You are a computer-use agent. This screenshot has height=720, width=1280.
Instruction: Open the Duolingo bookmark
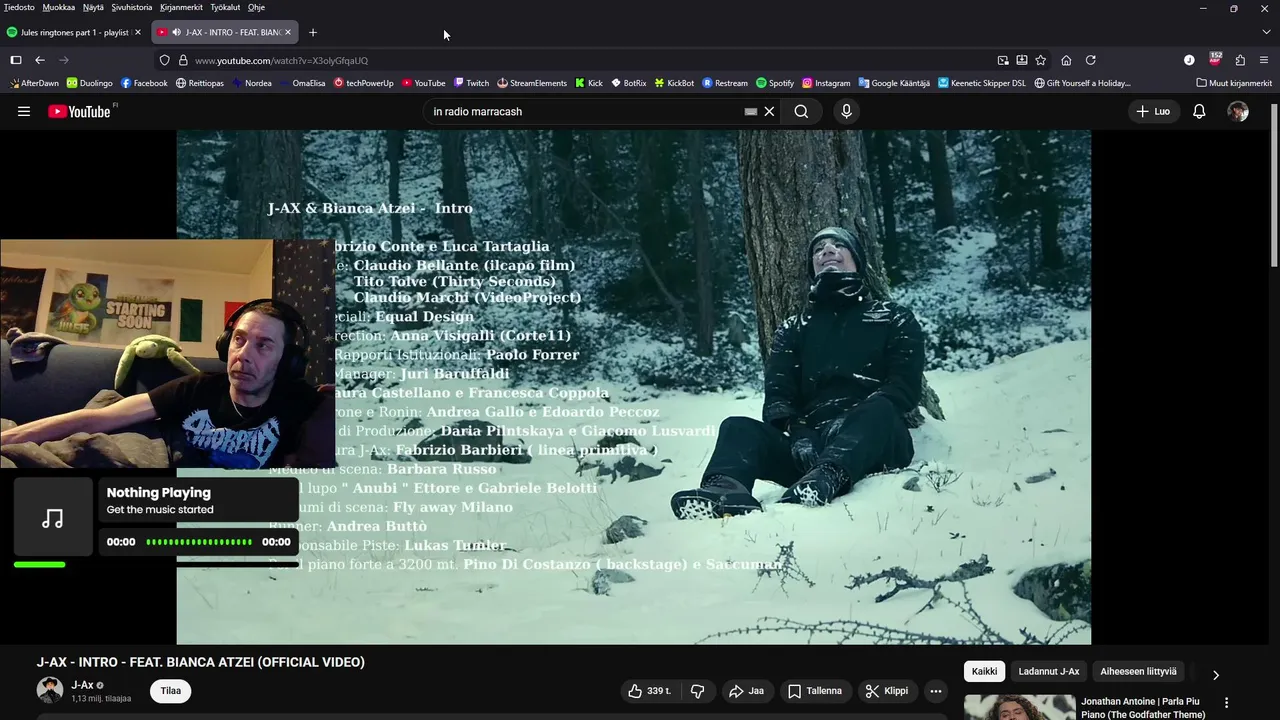click(x=90, y=83)
